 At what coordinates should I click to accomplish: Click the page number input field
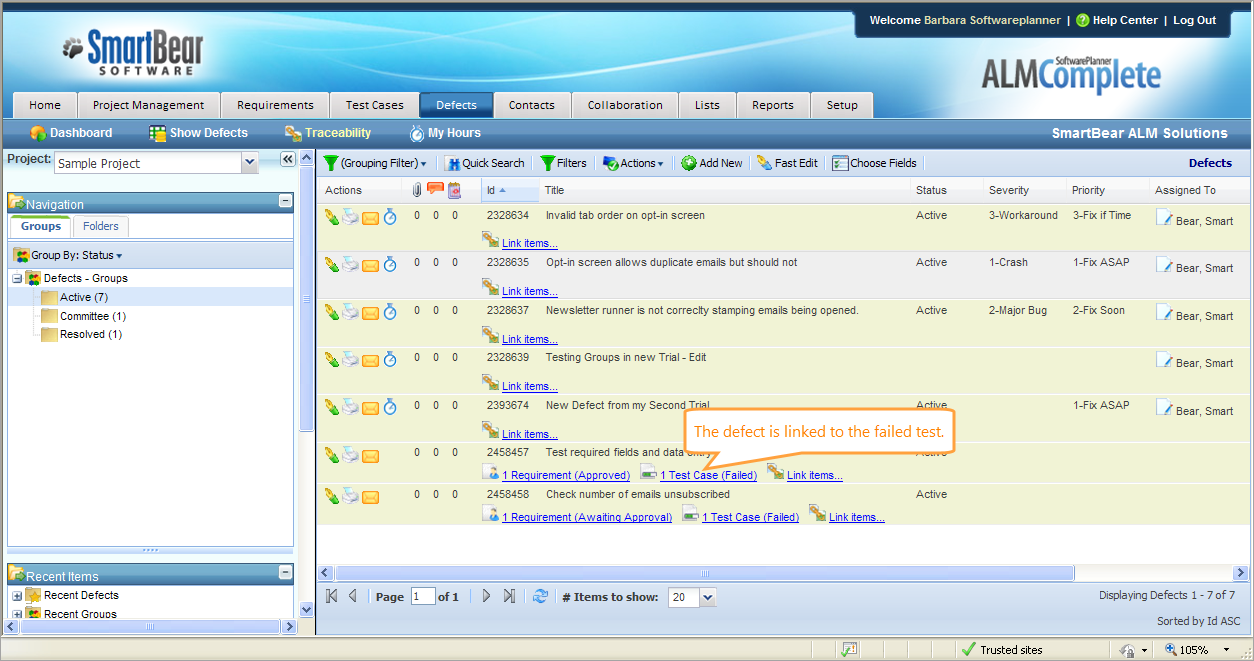pos(423,597)
